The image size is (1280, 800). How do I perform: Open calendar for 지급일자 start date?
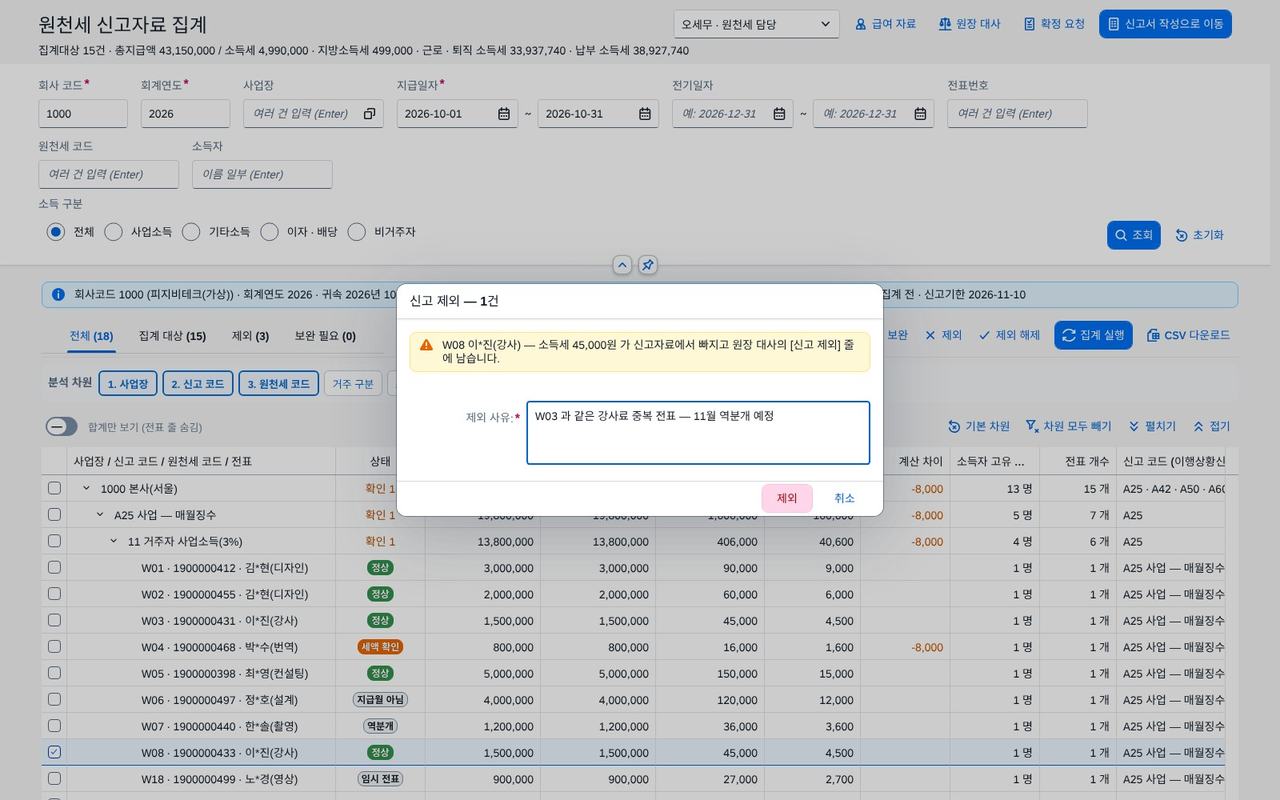(504, 114)
